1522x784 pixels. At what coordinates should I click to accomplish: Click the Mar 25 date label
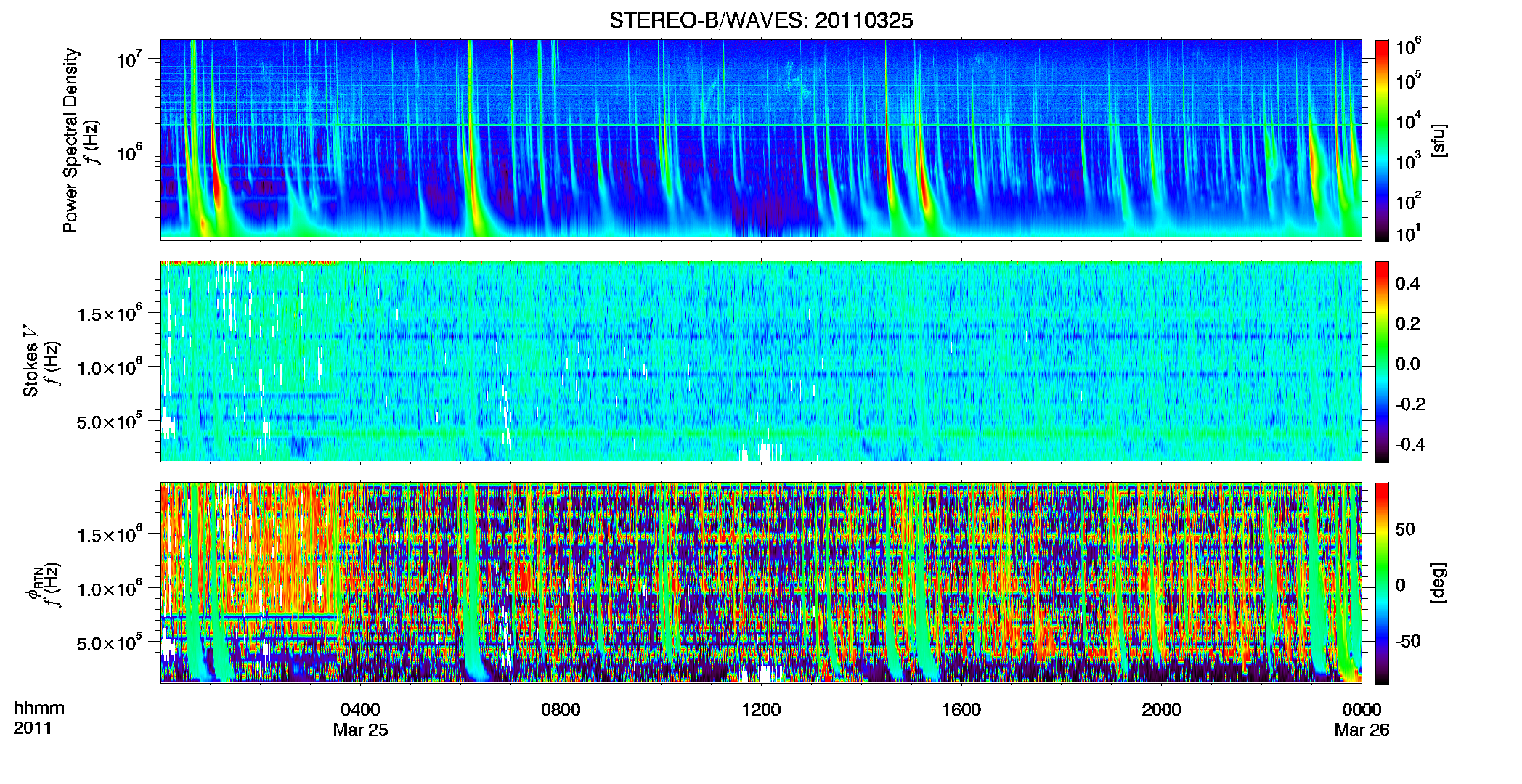pos(360,730)
